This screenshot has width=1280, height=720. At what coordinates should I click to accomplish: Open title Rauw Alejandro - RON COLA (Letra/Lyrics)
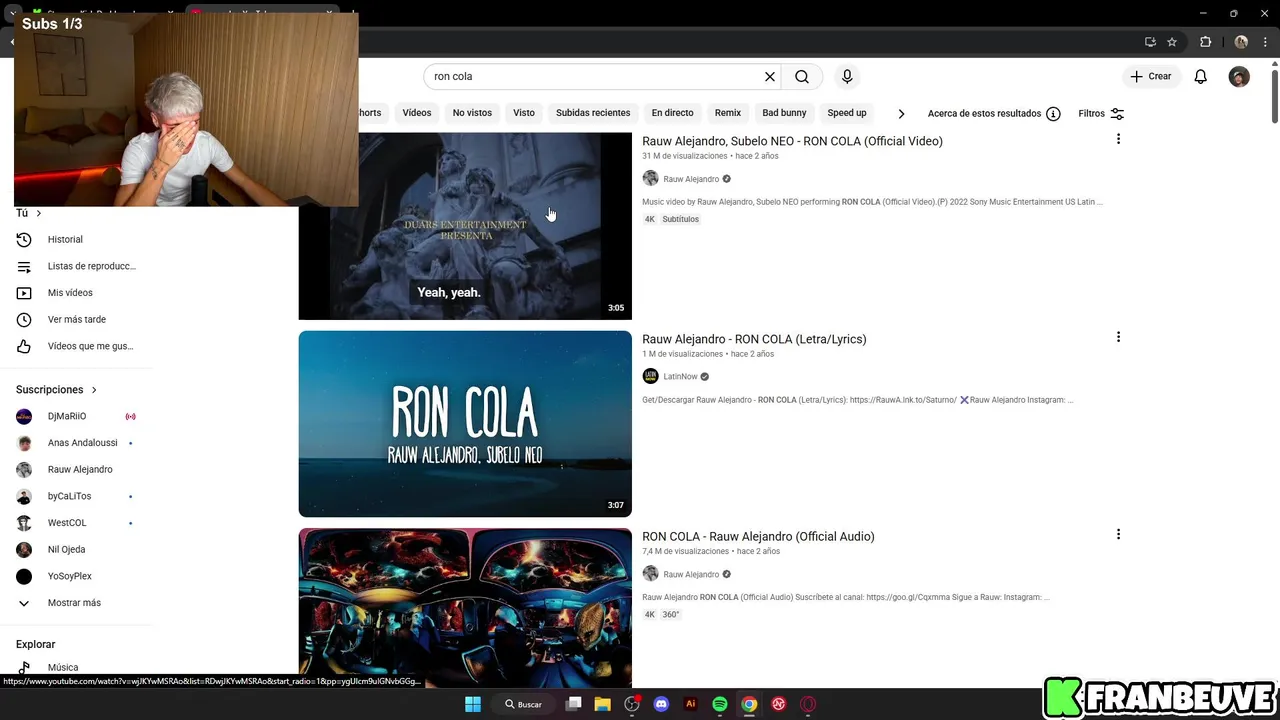[754, 339]
